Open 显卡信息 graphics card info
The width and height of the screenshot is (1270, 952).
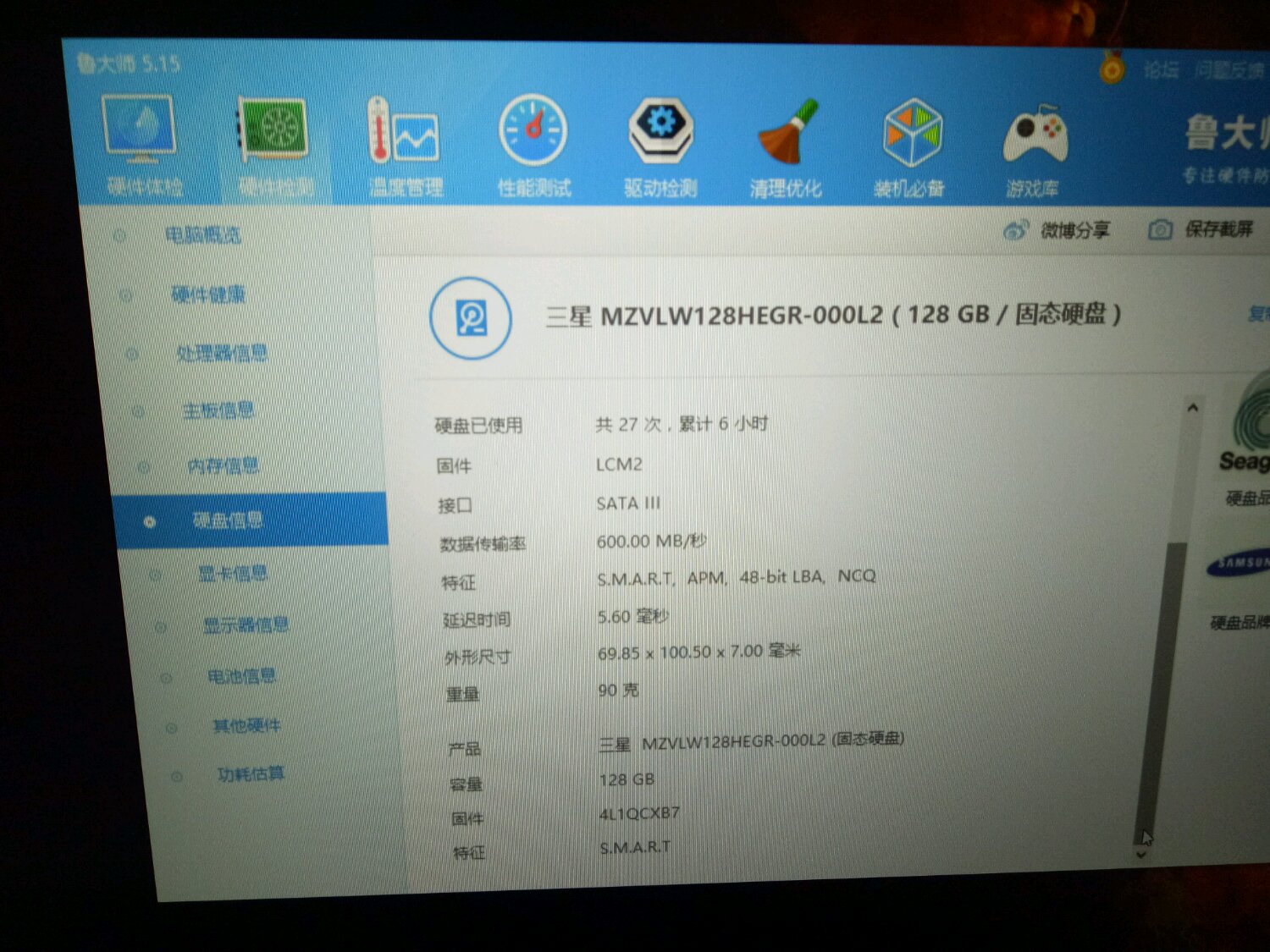[x=233, y=574]
